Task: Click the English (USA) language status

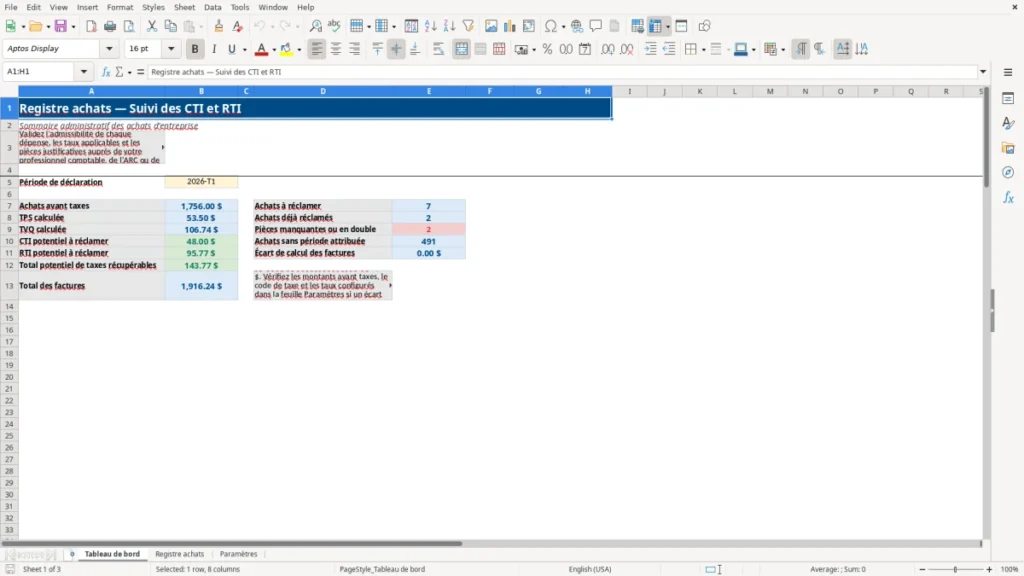Action: (x=590, y=569)
